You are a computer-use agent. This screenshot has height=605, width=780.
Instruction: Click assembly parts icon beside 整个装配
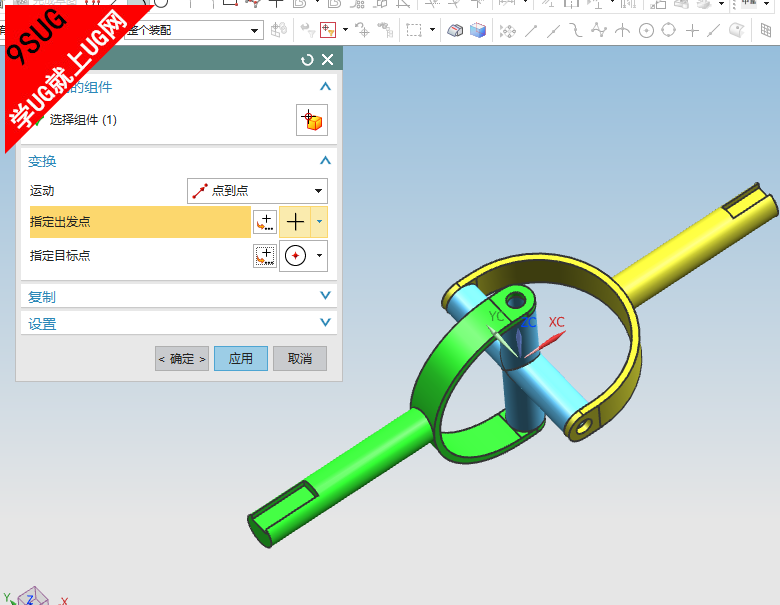[x=279, y=30]
